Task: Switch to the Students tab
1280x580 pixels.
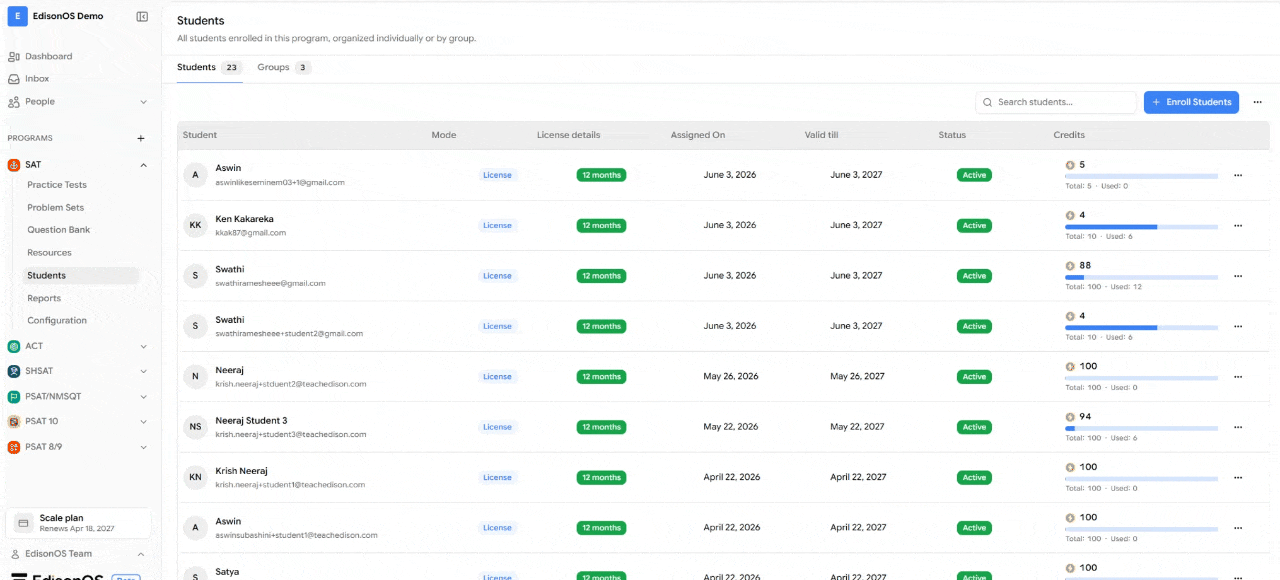Action: pyautogui.click(x=209, y=67)
